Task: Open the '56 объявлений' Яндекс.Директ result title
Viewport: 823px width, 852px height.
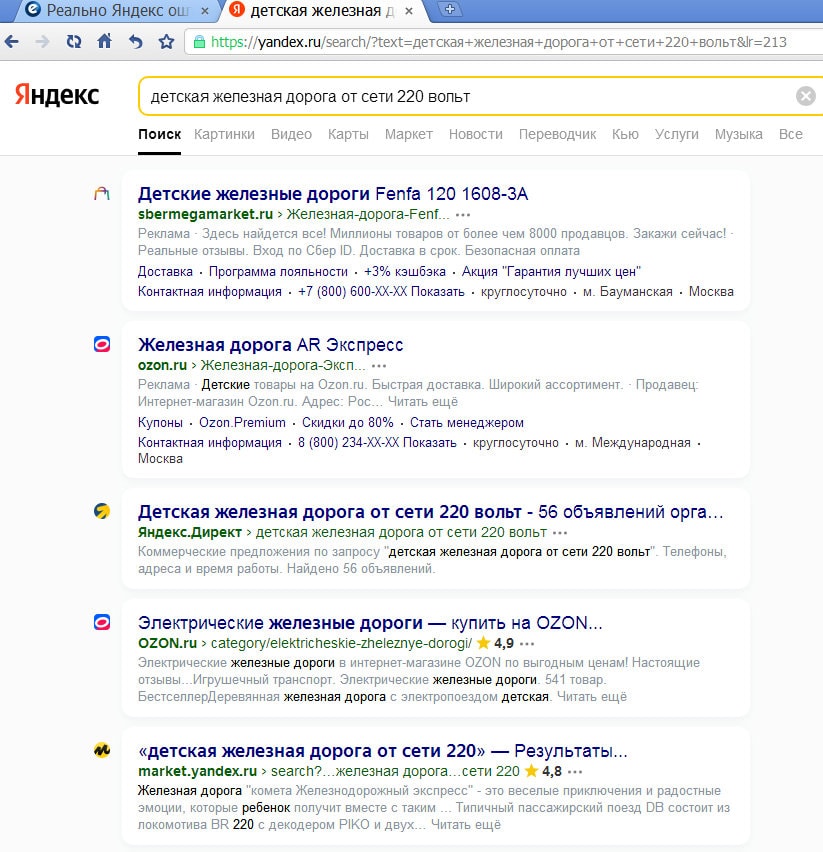Action: pyautogui.click(x=431, y=511)
